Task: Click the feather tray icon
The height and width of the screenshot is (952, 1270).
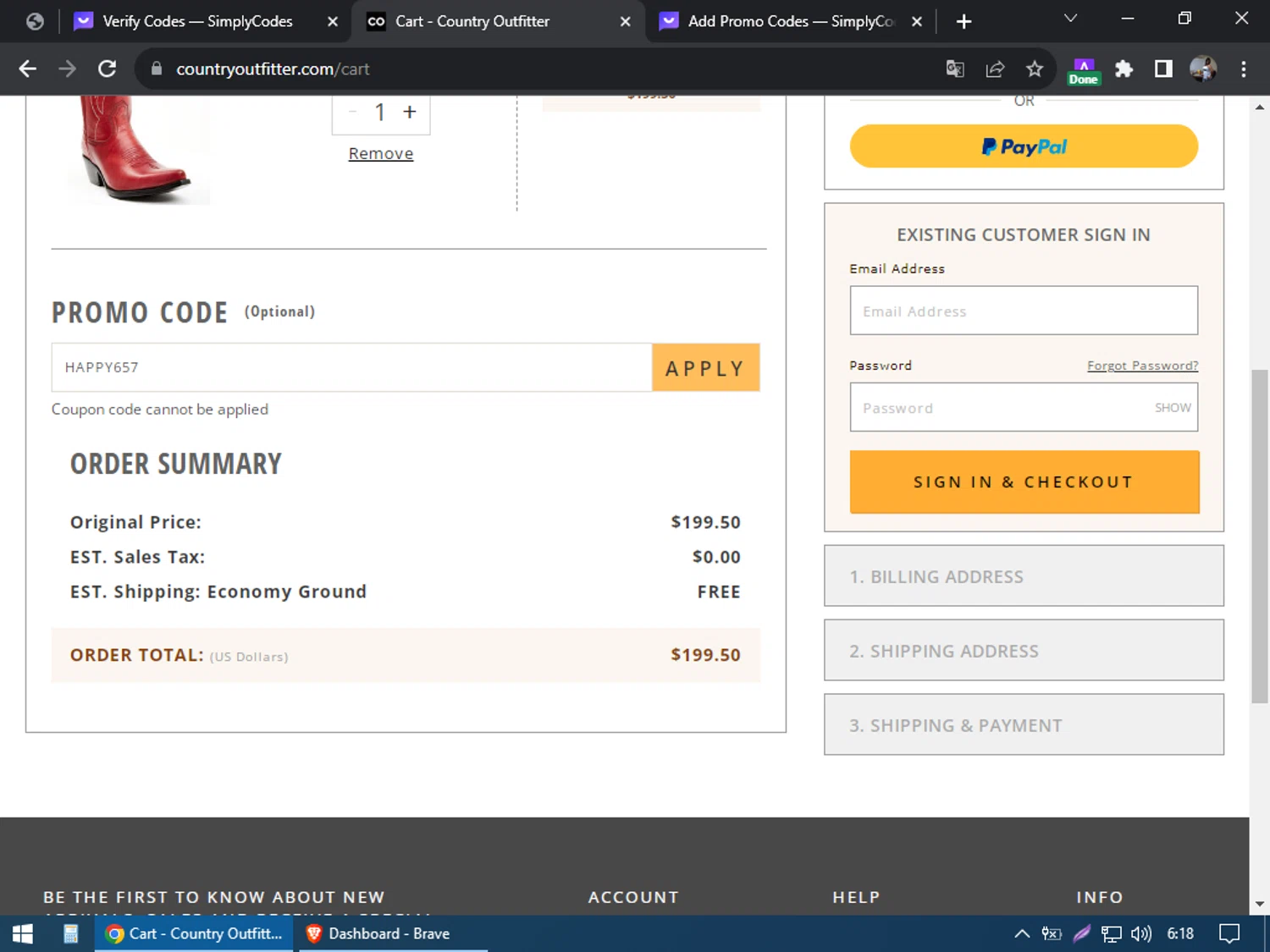Action: [1081, 933]
